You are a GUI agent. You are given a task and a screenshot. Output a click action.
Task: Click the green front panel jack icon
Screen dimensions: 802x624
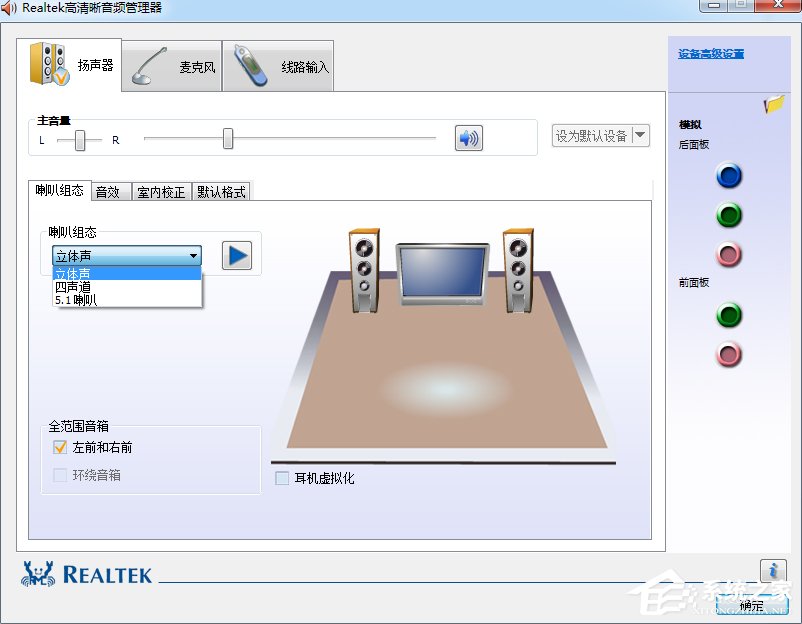click(729, 315)
